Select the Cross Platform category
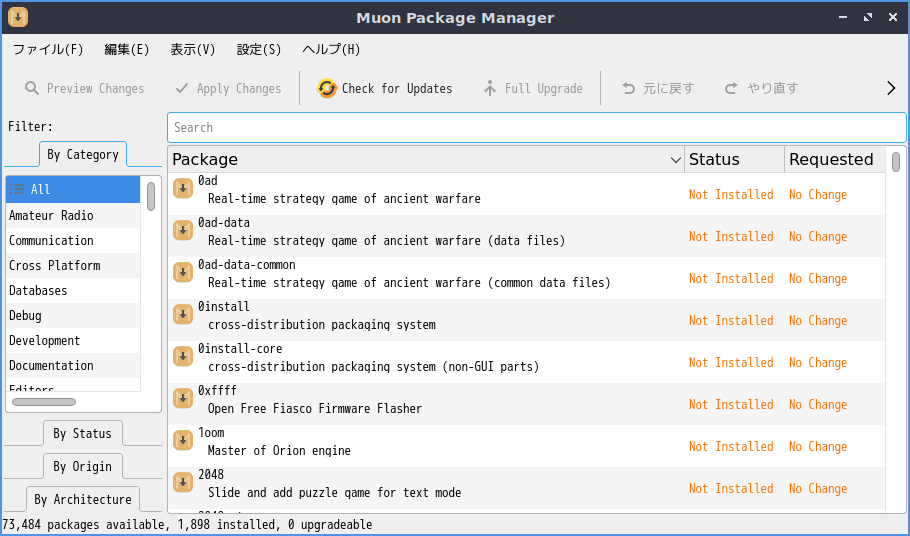Screen dimensions: 910x536 pyautogui.click(x=73, y=265)
